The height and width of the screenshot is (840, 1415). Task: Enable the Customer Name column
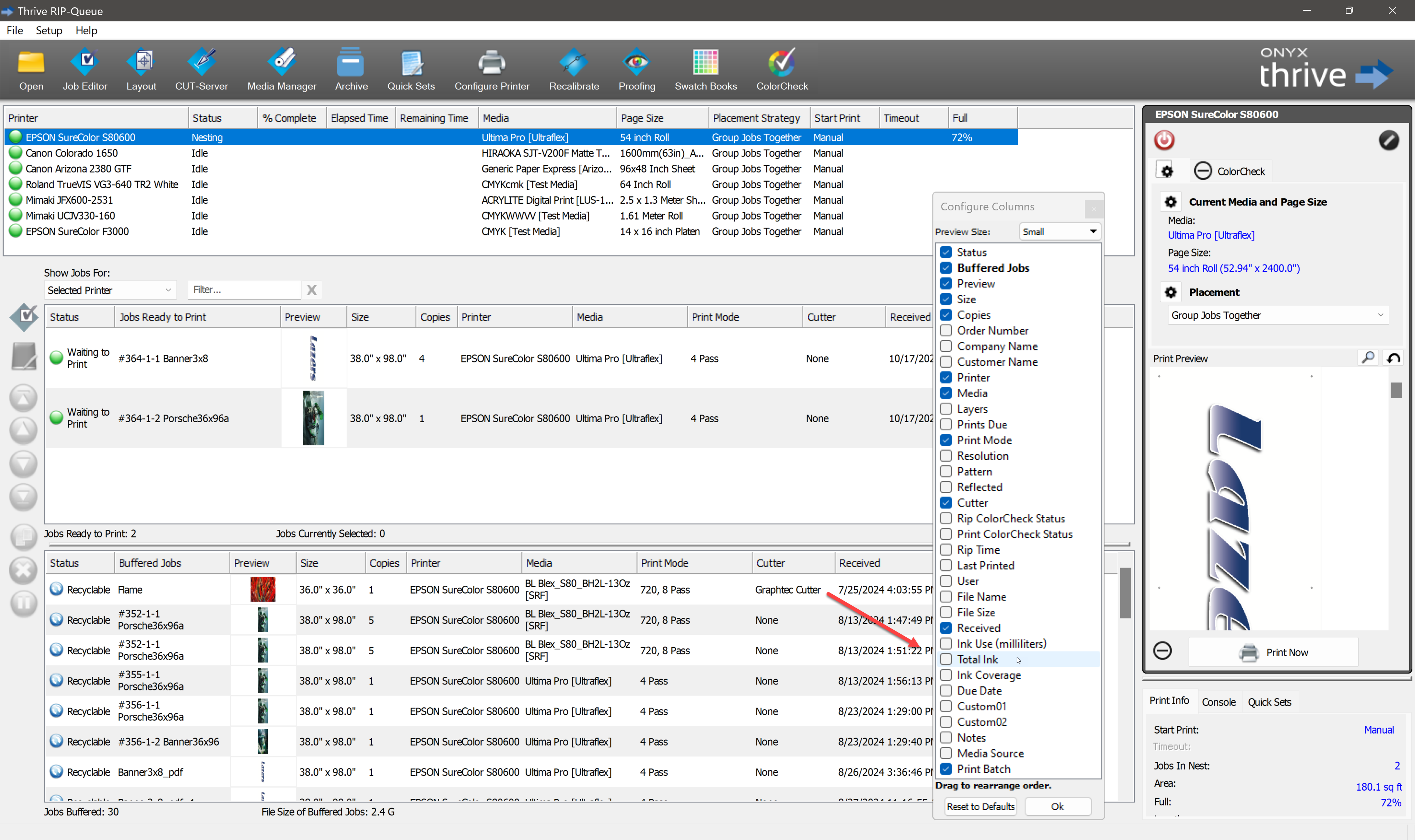(946, 362)
